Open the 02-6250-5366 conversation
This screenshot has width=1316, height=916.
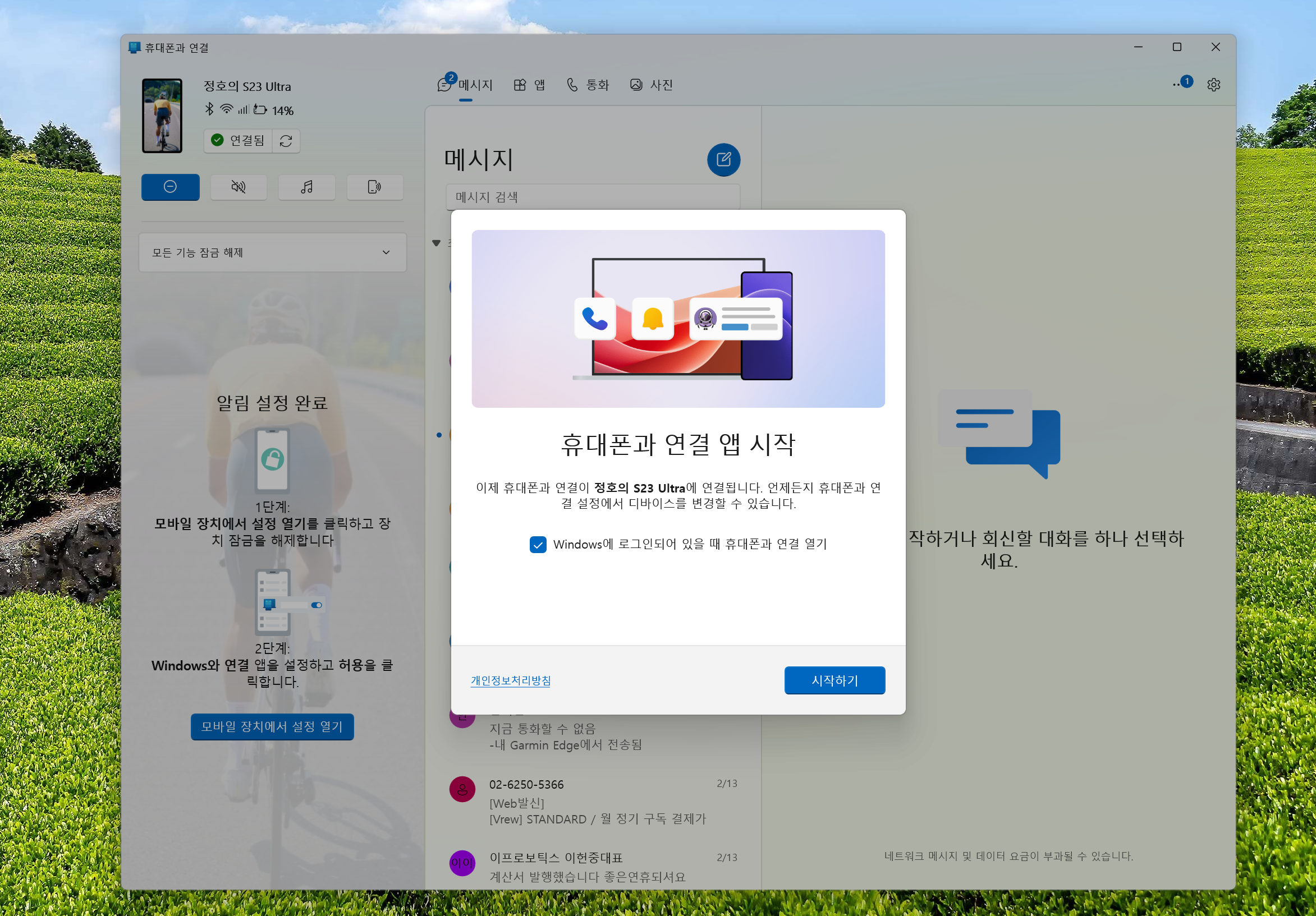(x=593, y=802)
